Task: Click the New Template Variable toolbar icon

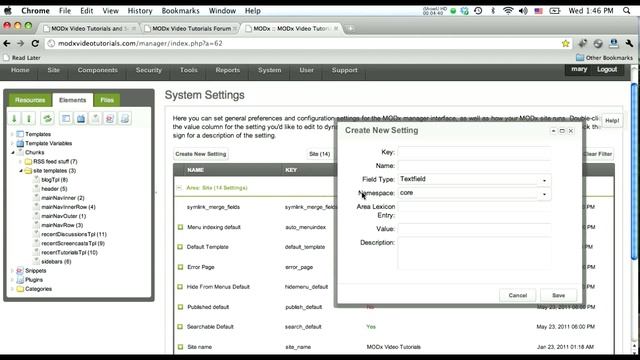Action: pyautogui.click(x=81, y=119)
